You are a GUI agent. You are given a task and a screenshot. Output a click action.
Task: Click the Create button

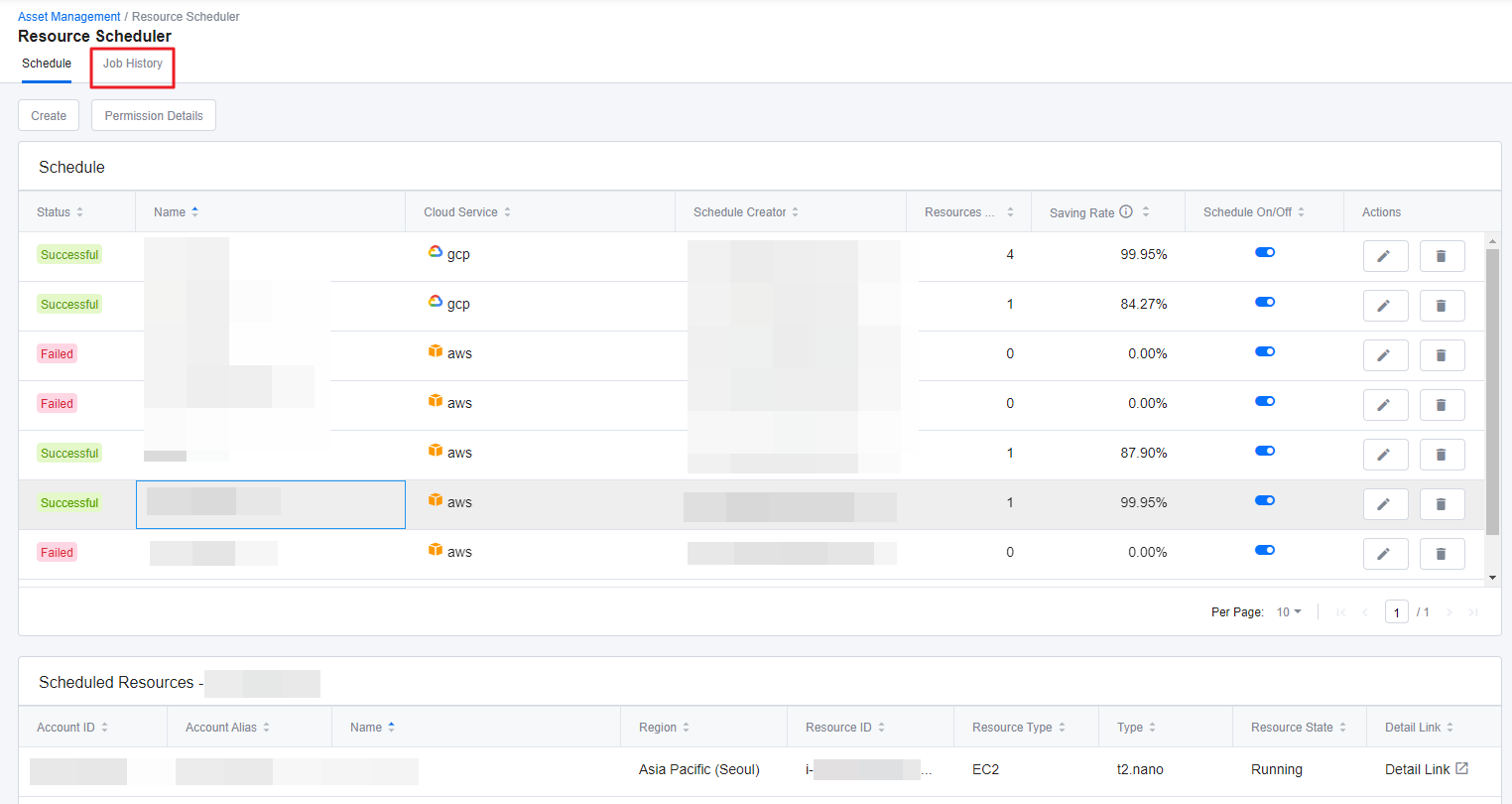pyautogui.click(x=49, y=116)
